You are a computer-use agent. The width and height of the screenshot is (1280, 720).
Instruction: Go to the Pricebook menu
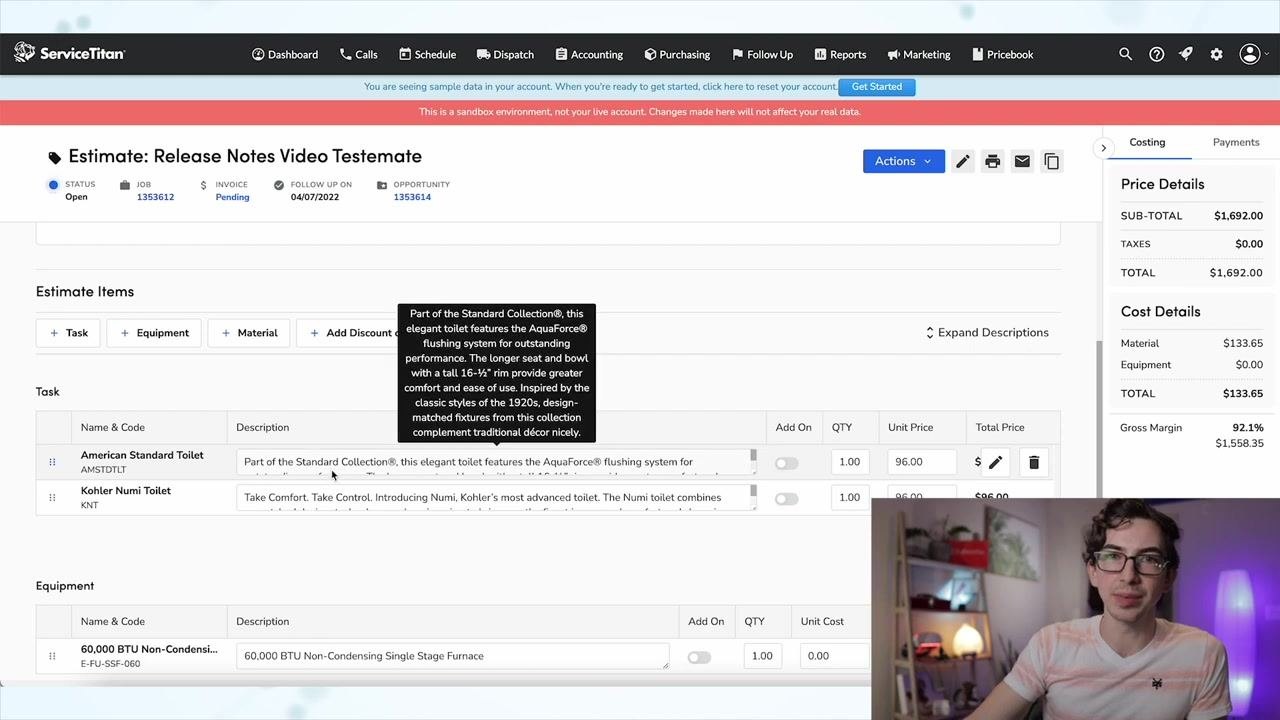(1002, 54)
